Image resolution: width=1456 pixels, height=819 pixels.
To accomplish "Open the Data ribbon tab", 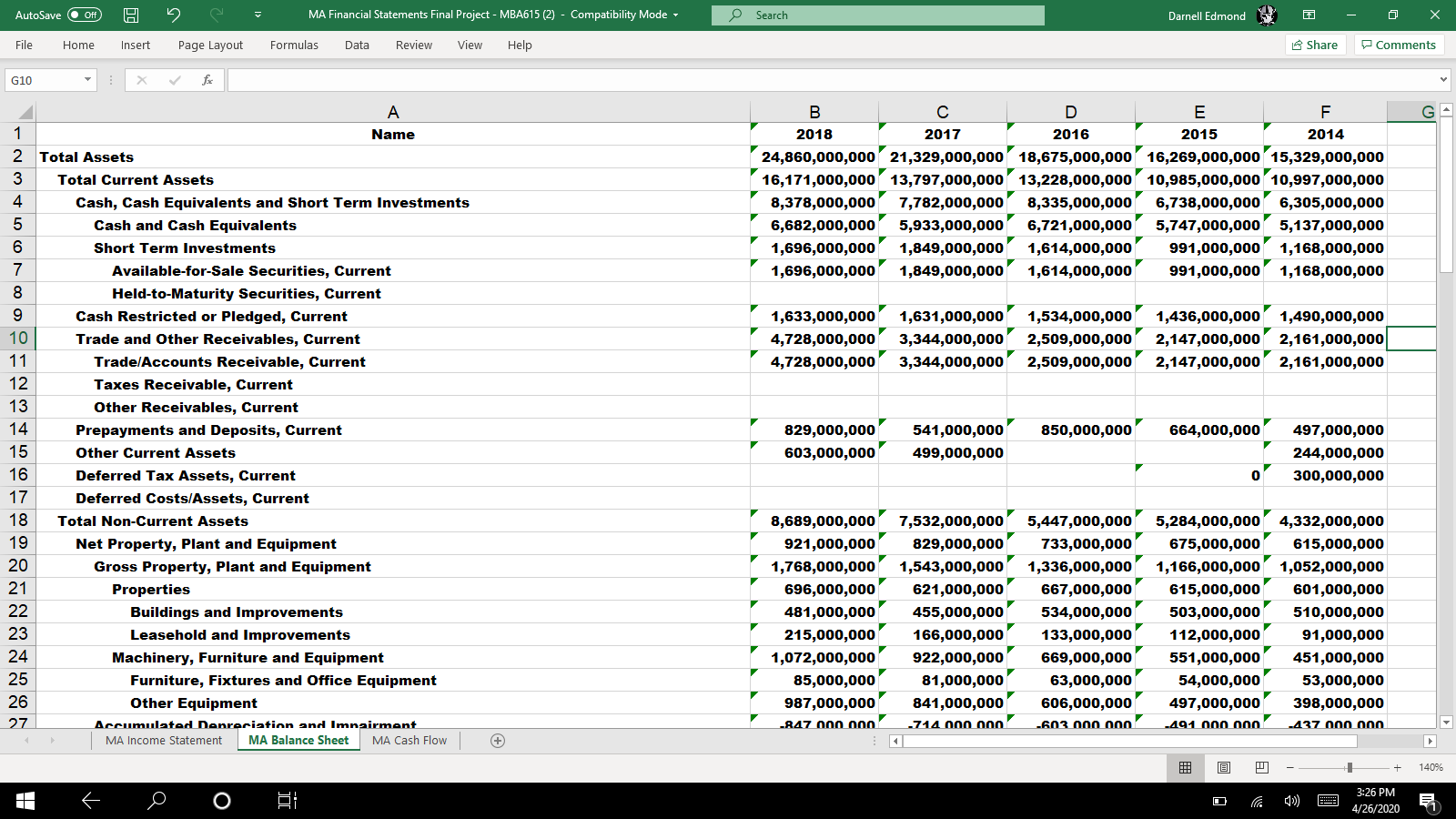I will click(x=357, y=45).
